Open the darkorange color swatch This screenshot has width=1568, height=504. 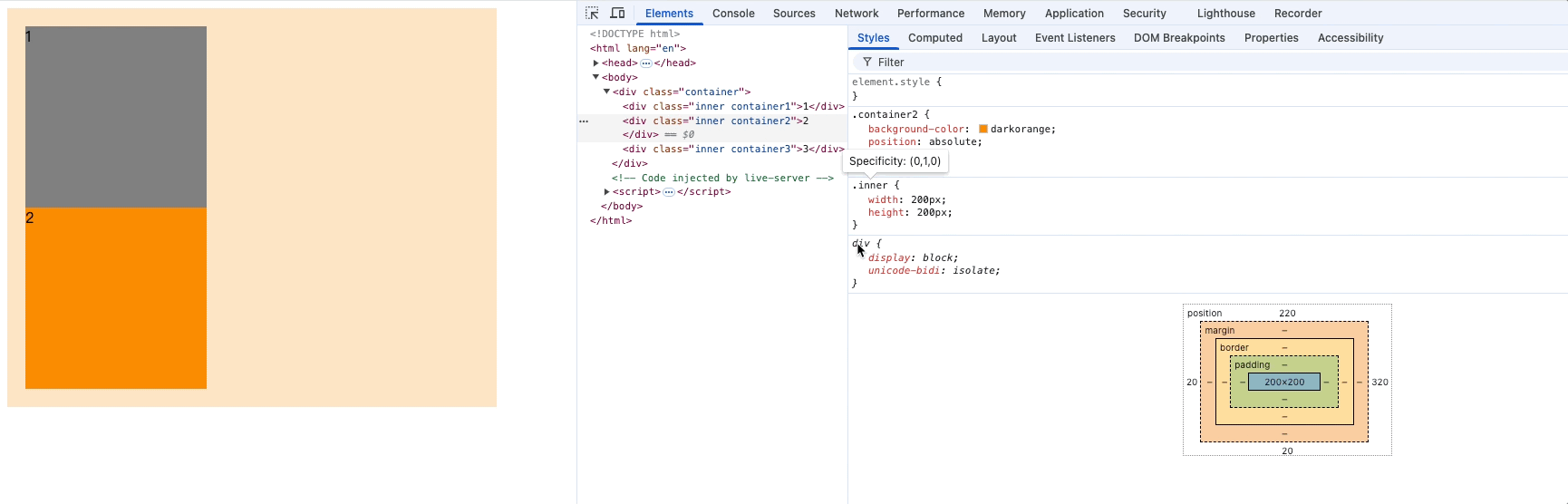coord(983,129)
